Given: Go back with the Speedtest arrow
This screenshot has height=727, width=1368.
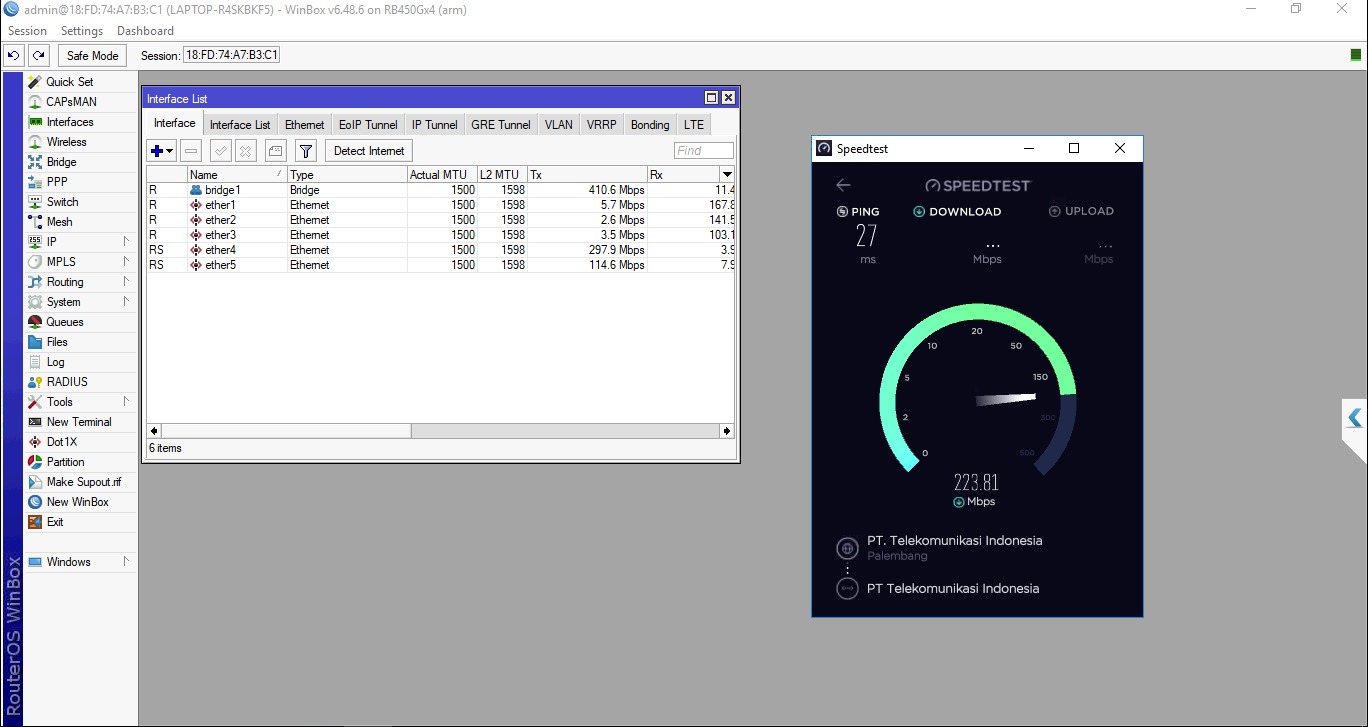Looking at the screenshot, I should click(843, 185).
